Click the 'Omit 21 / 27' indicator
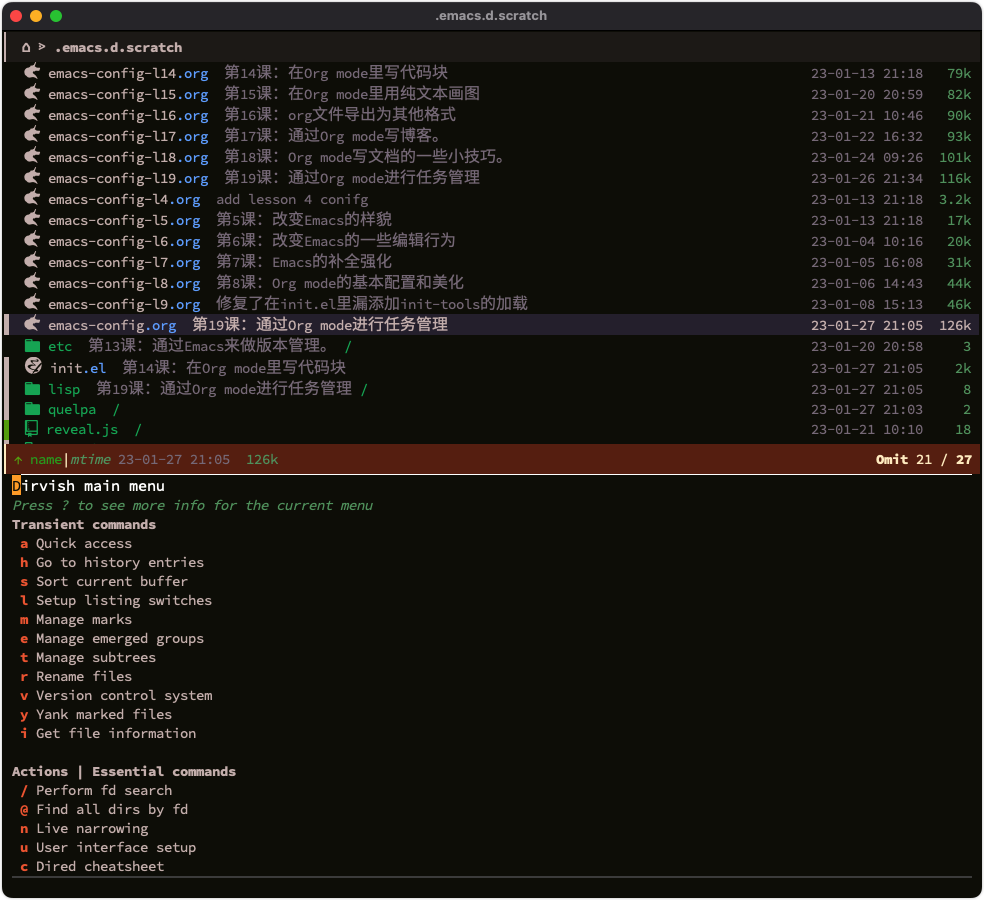Image resolution: width=984 pixels, height=900 pixels. (924, 460)
